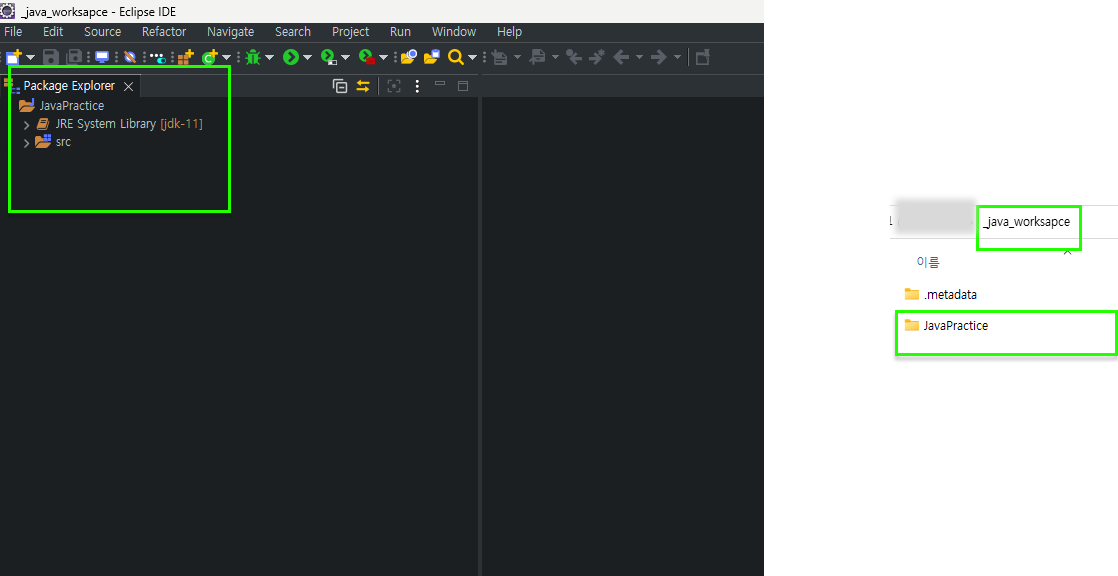Click the yellow Search magnifier icon
This screenshot has width=1118, height=576.
click(x=456, y=57)
